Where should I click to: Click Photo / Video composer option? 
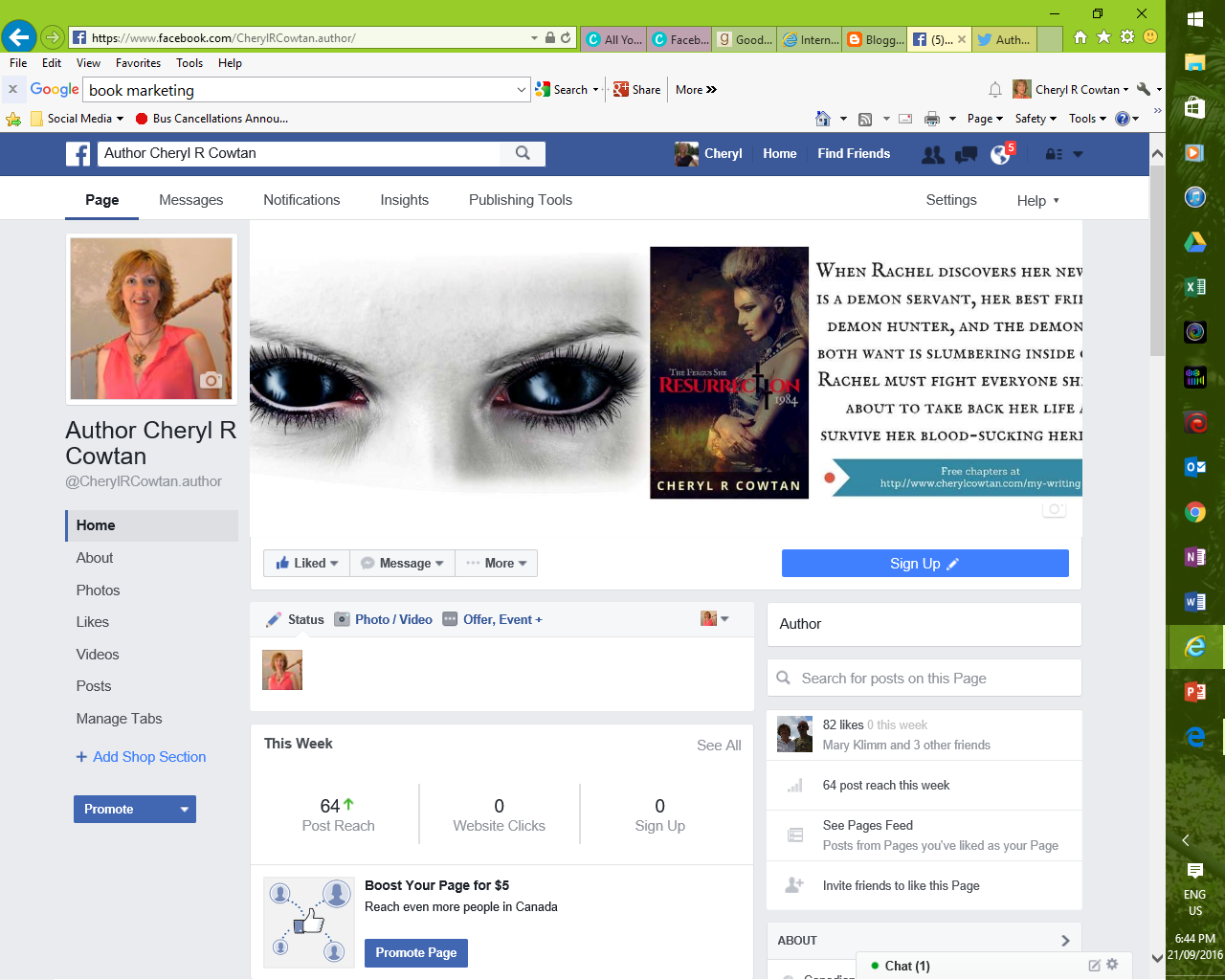[x=383, y=619]
